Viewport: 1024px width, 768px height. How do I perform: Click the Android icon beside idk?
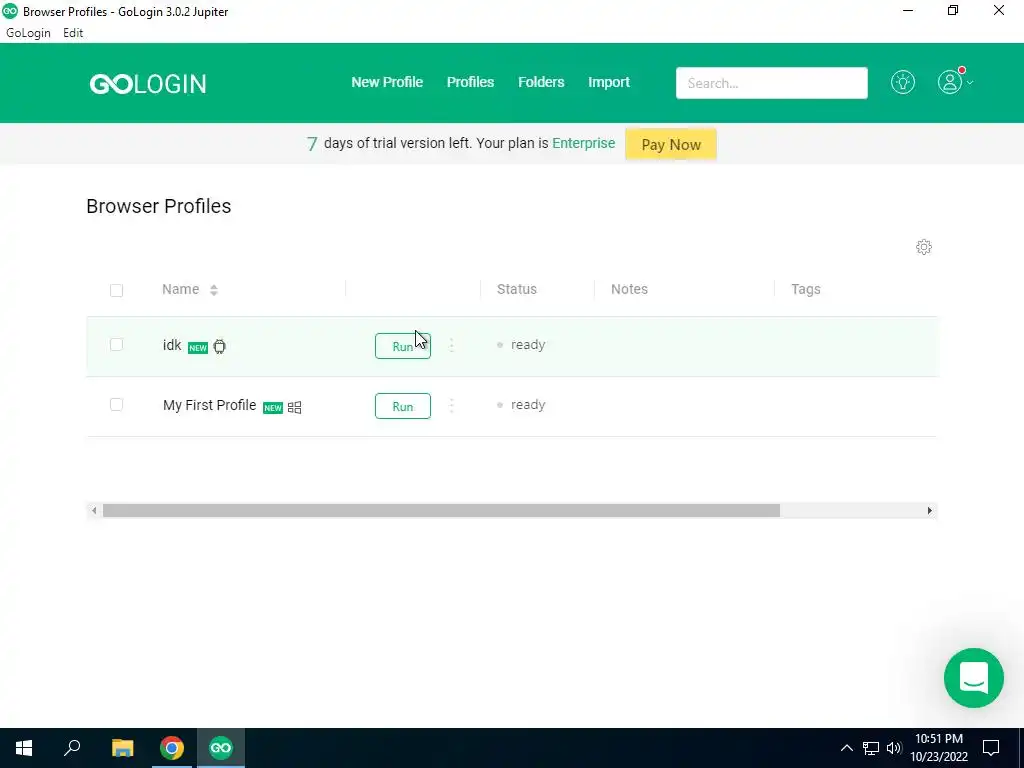coord(219,347)
